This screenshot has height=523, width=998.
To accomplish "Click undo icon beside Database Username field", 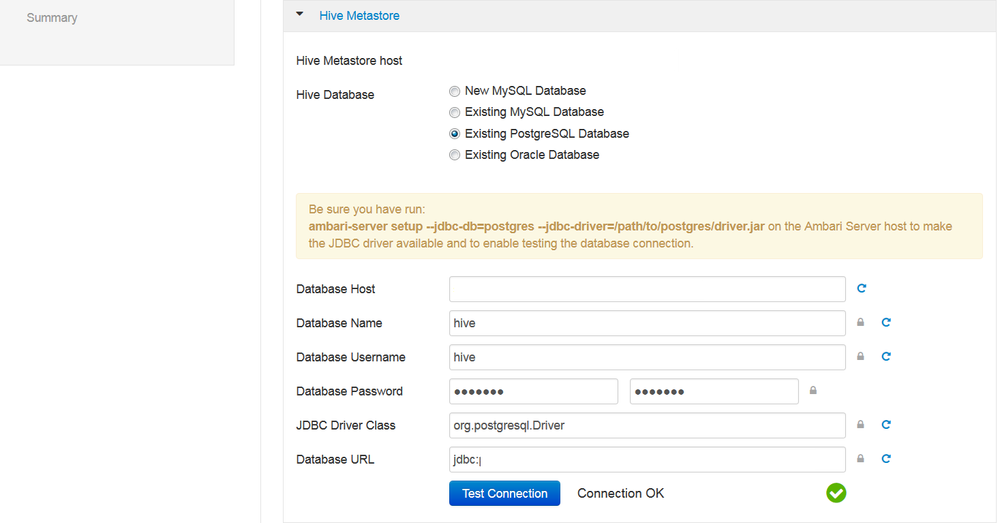I will point(886,357).
